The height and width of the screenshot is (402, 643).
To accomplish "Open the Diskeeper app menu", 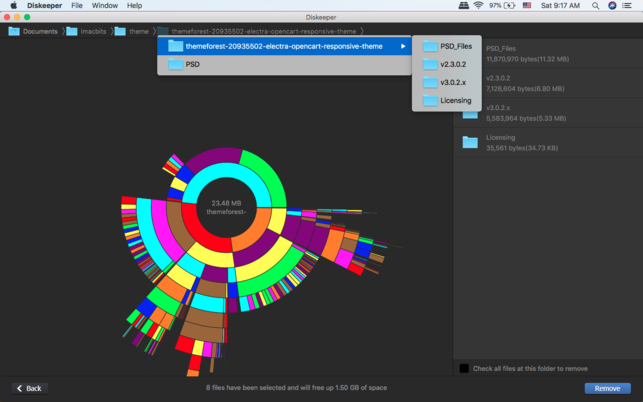I will click(44, 5).
